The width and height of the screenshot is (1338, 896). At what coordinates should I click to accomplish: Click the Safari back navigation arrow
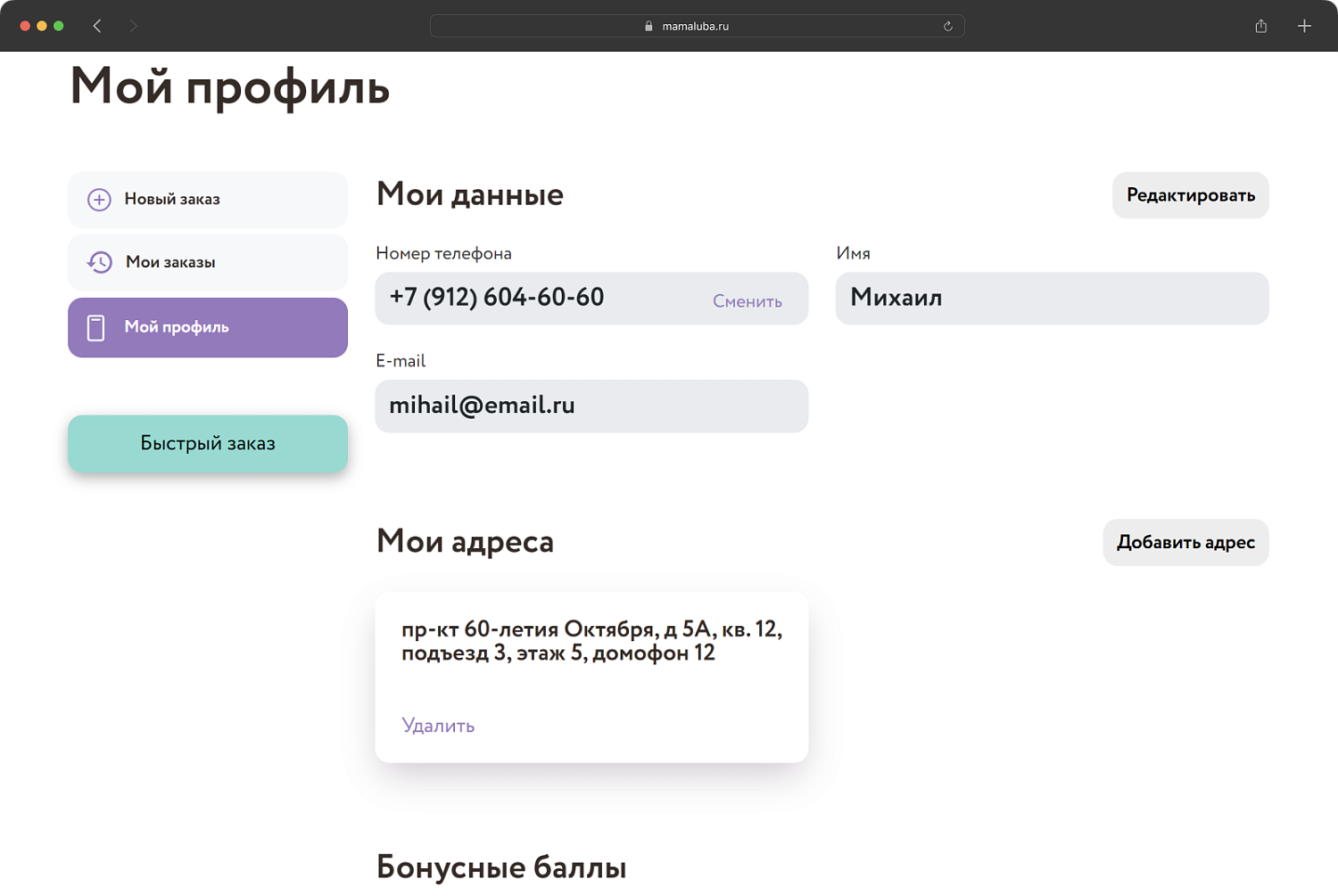(97, 26)
